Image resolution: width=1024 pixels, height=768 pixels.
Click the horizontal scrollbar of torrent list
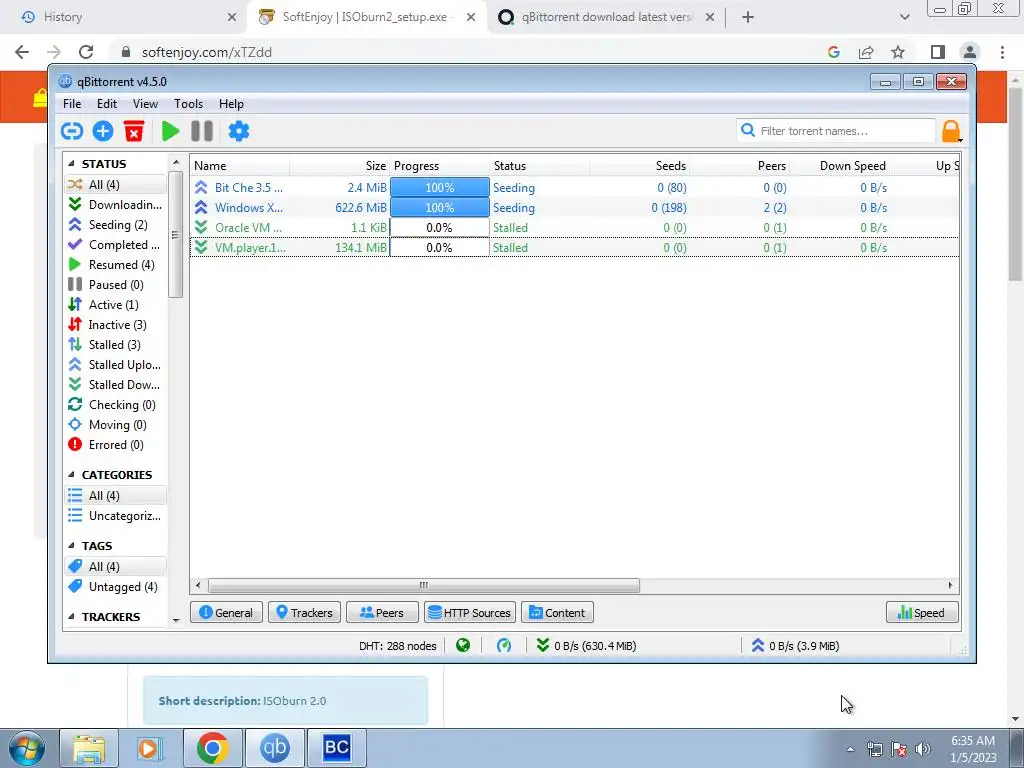coord(423,585)
